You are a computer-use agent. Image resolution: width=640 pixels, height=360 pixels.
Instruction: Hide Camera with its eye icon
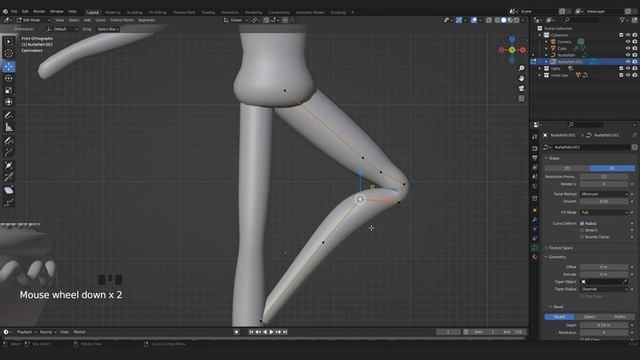tap(628, 42)
